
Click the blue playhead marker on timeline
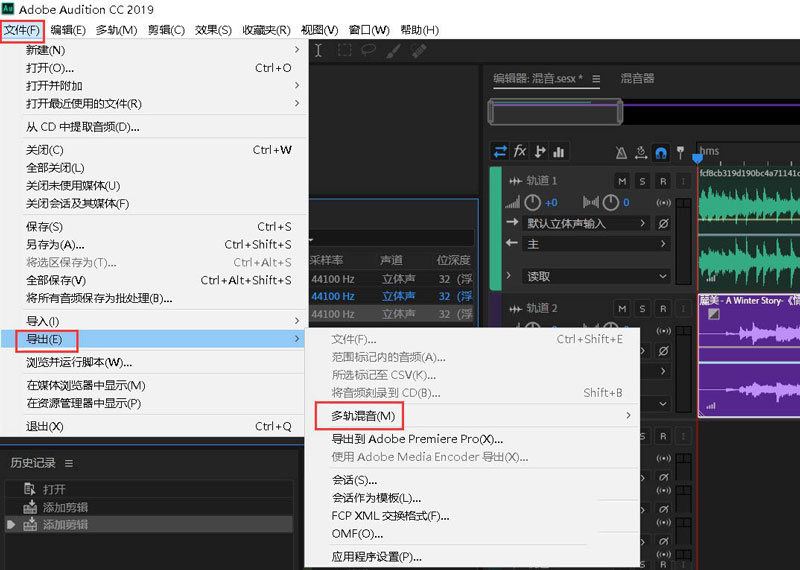pos(697,158)
